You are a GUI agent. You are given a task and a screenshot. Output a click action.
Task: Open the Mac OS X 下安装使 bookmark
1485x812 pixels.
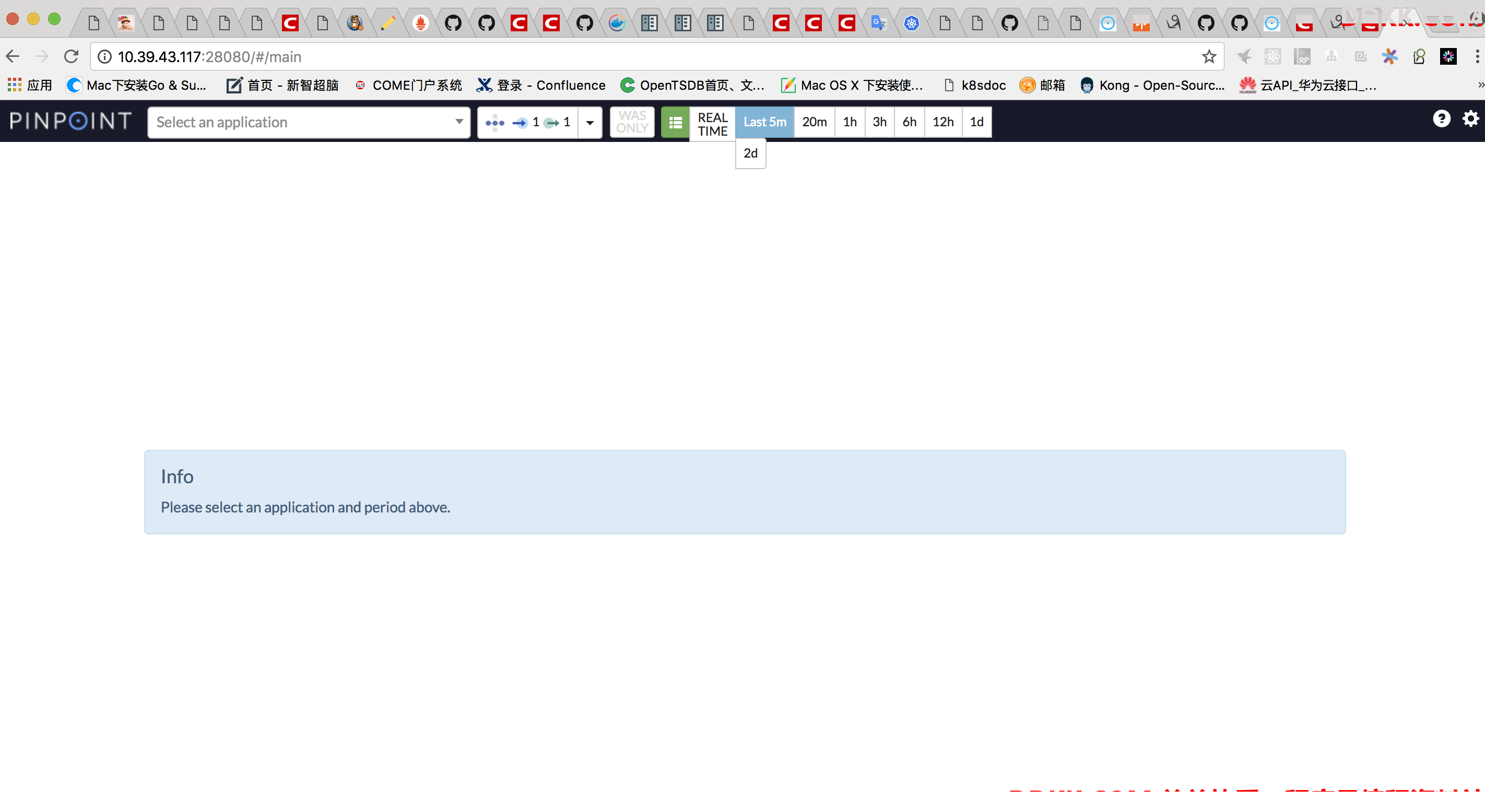coord(852,85)
